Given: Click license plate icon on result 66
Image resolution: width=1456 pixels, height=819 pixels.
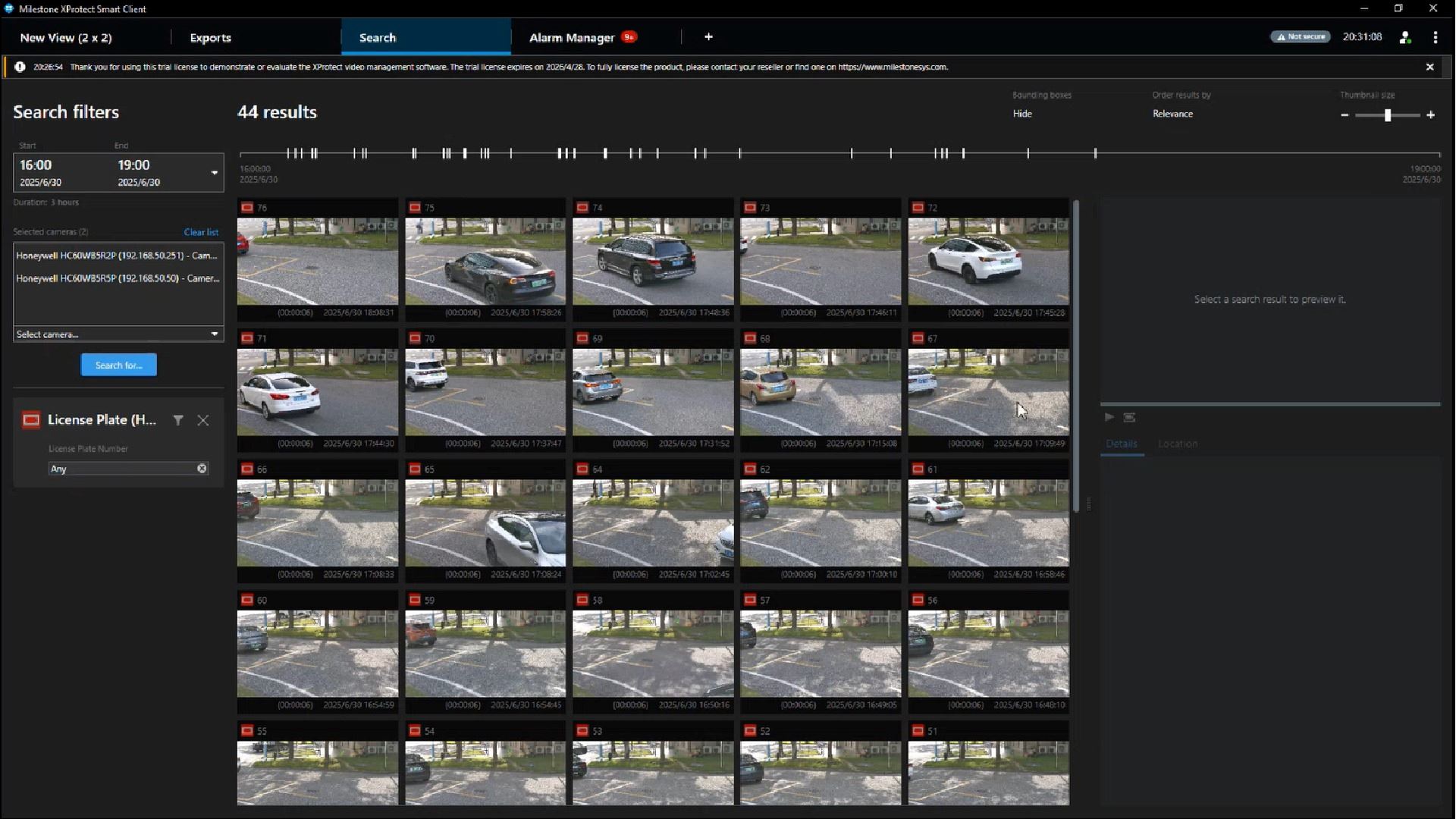Looking at the screenshot, I should [247, 469].
